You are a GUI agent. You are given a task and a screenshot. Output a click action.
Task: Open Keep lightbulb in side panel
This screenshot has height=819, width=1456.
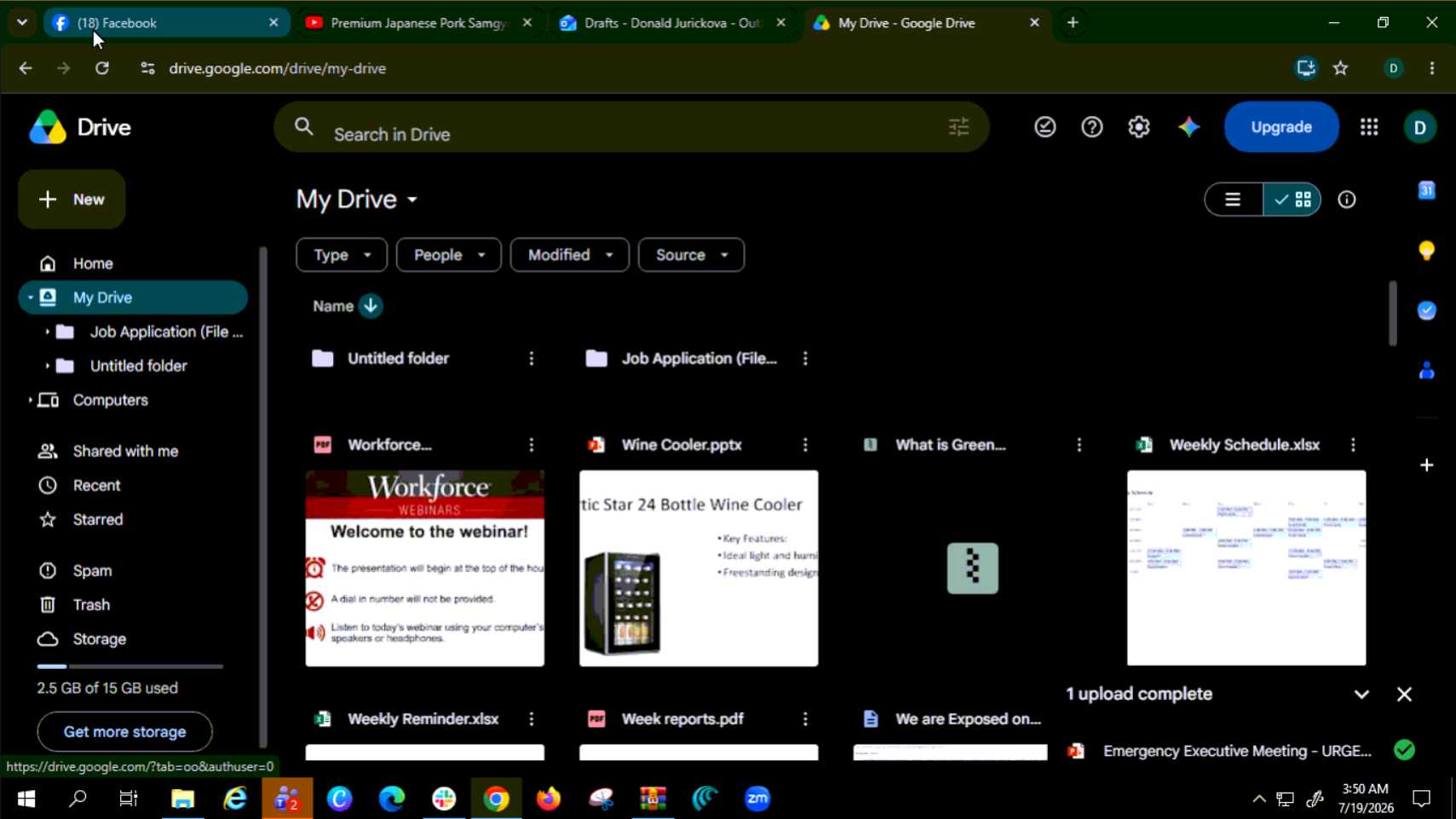pos(1426,250)
